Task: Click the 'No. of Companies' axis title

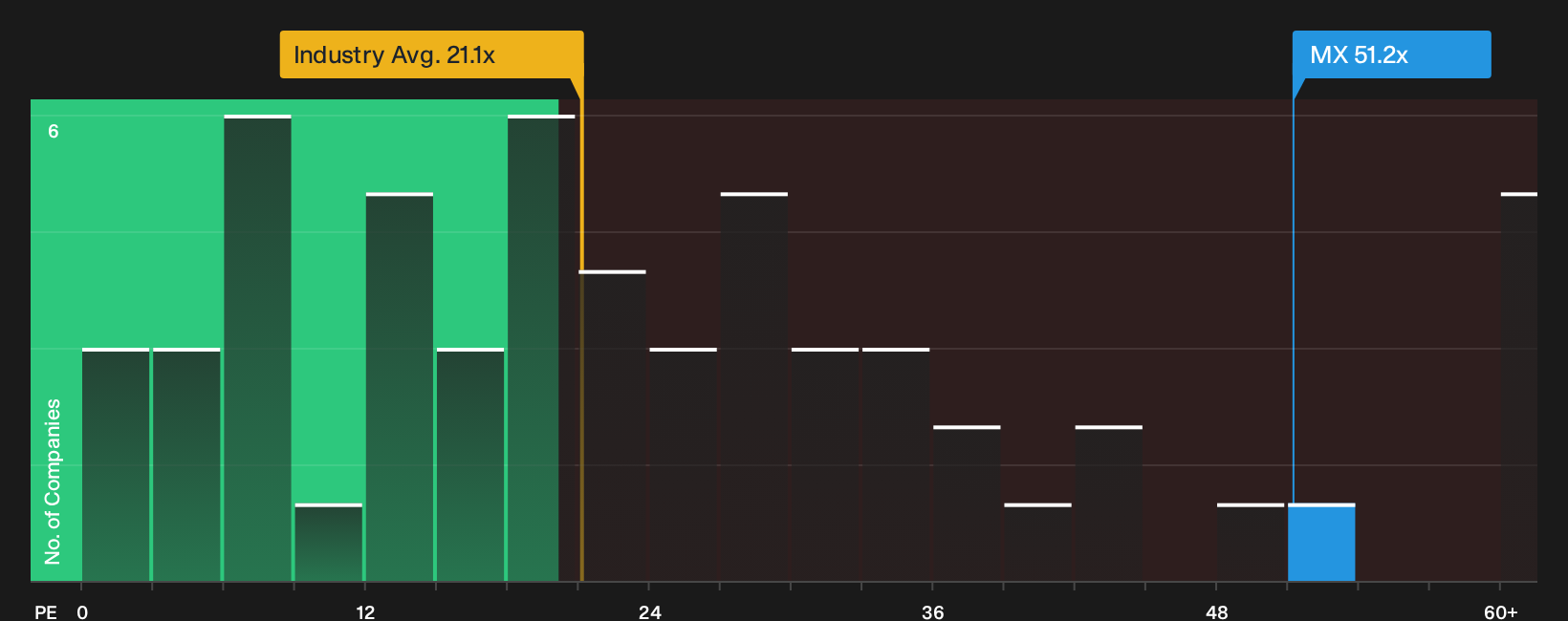Action: 53,482
